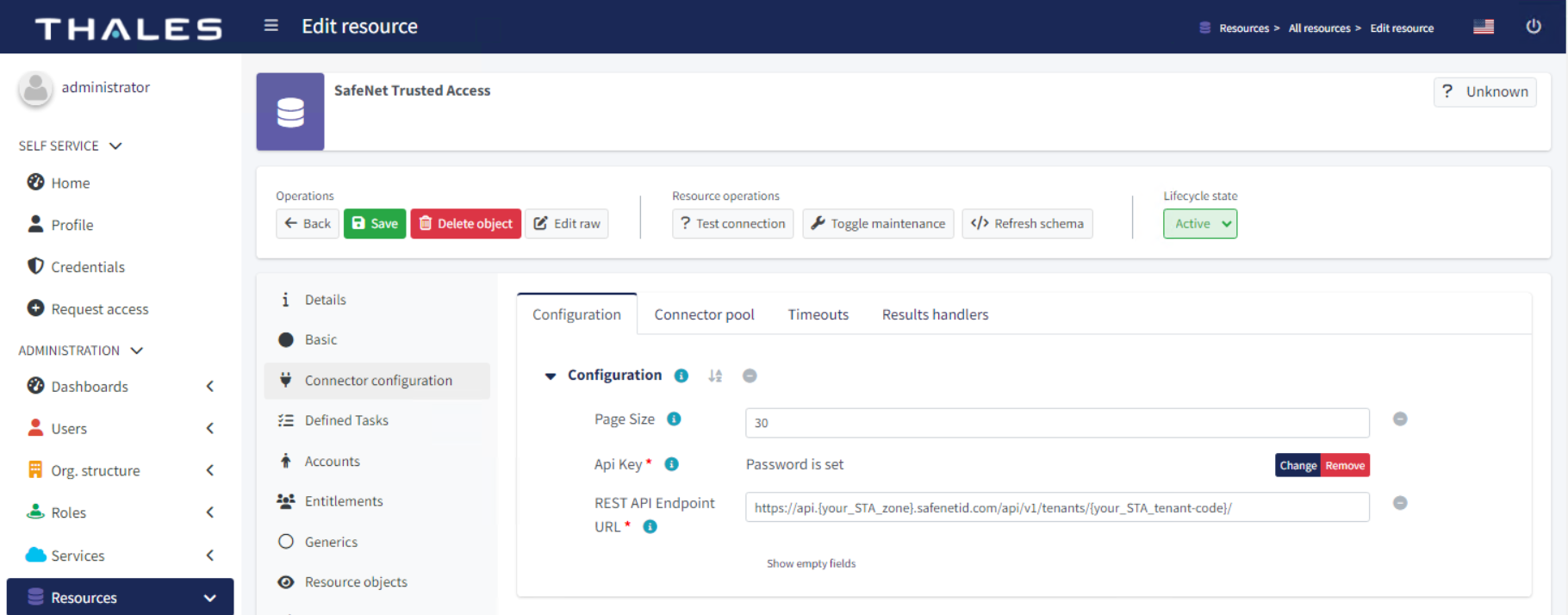Click the Resources breadcrumb database icon
1568x615 pixels.
1204,28
